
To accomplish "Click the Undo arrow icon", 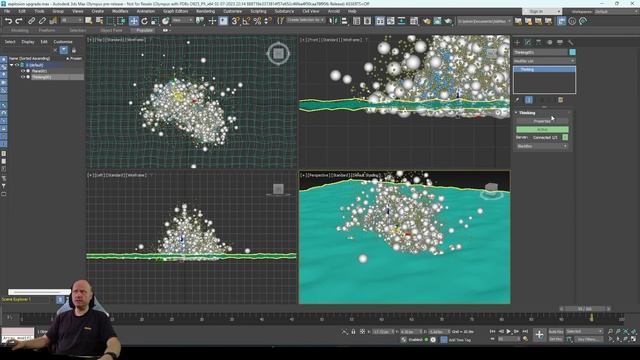I will (8, 21).
